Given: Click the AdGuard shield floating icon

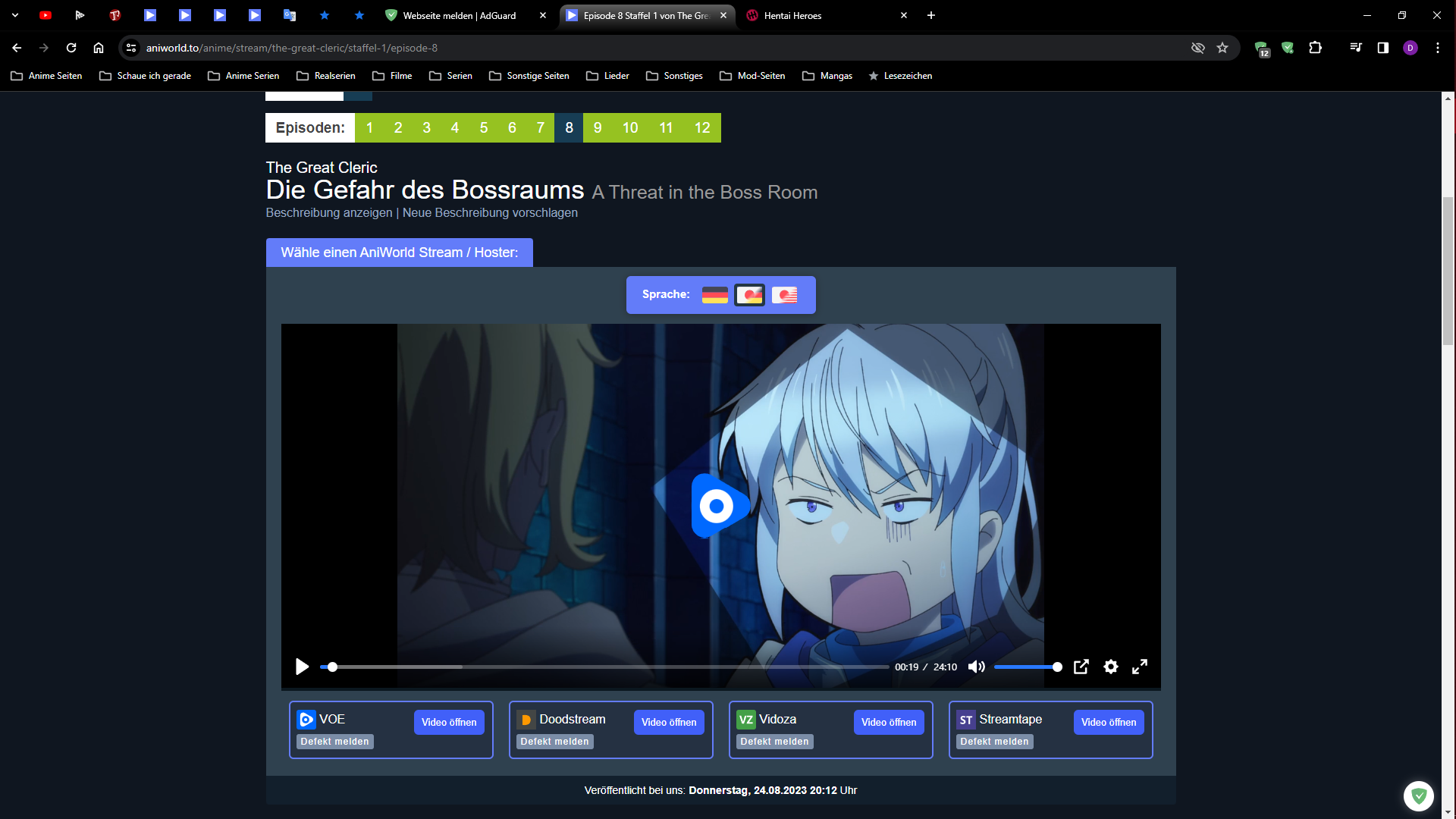Looking at the screenshot, I should coord(1418,795).
